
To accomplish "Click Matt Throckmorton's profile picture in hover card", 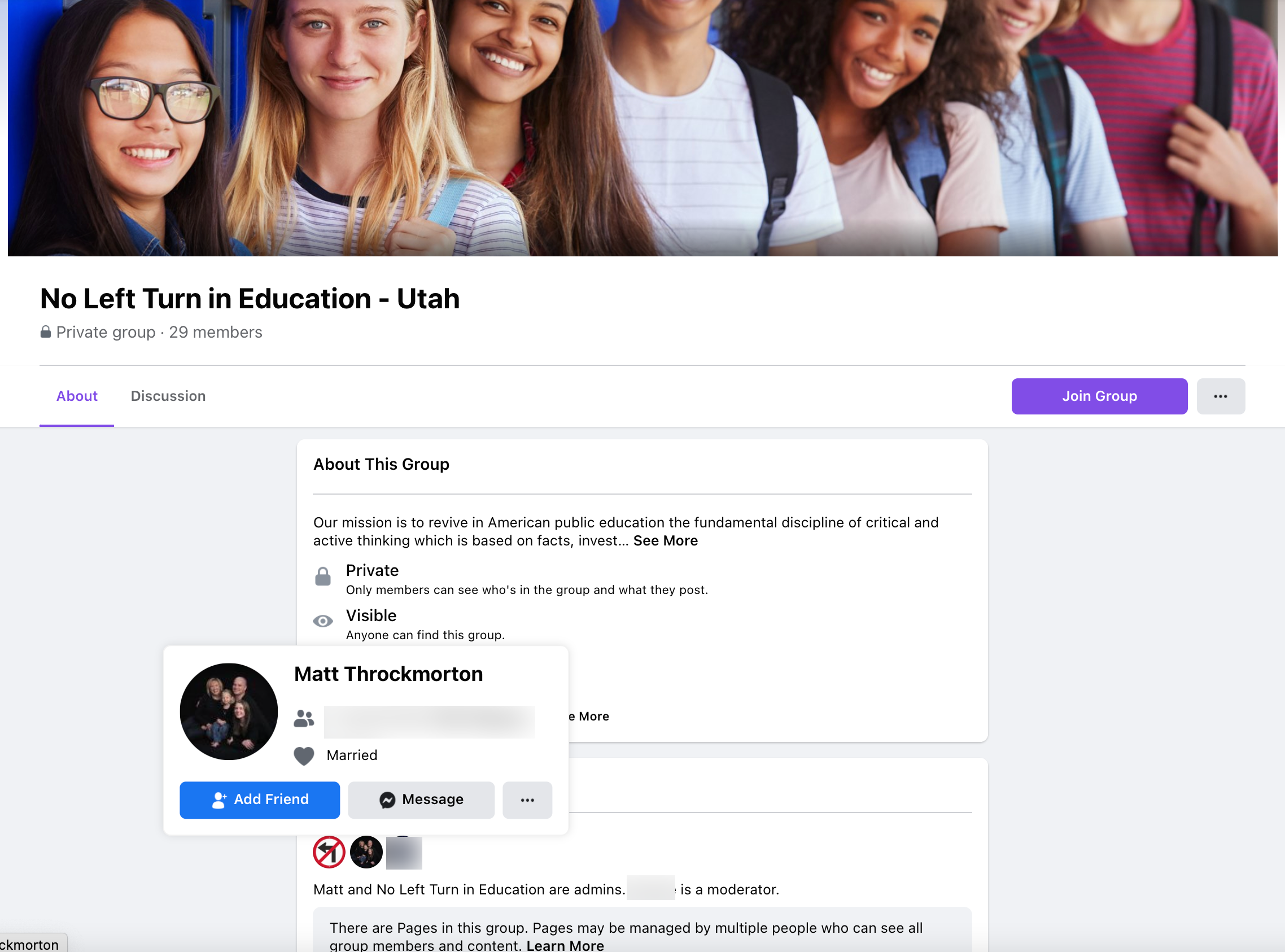I will (x=229, y=711).
